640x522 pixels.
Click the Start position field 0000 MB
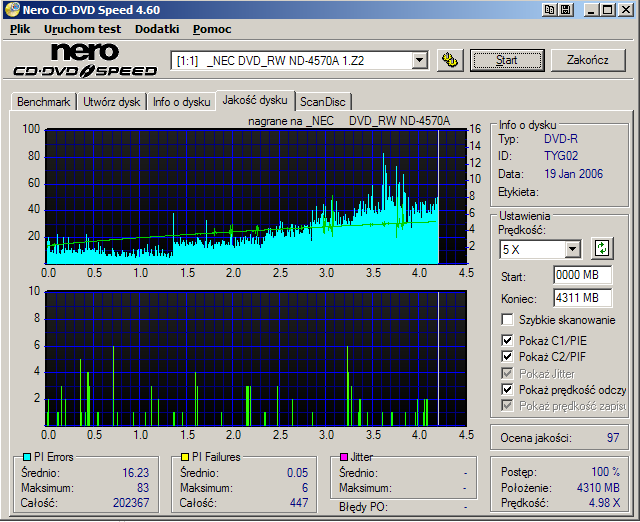click(583, 275)
